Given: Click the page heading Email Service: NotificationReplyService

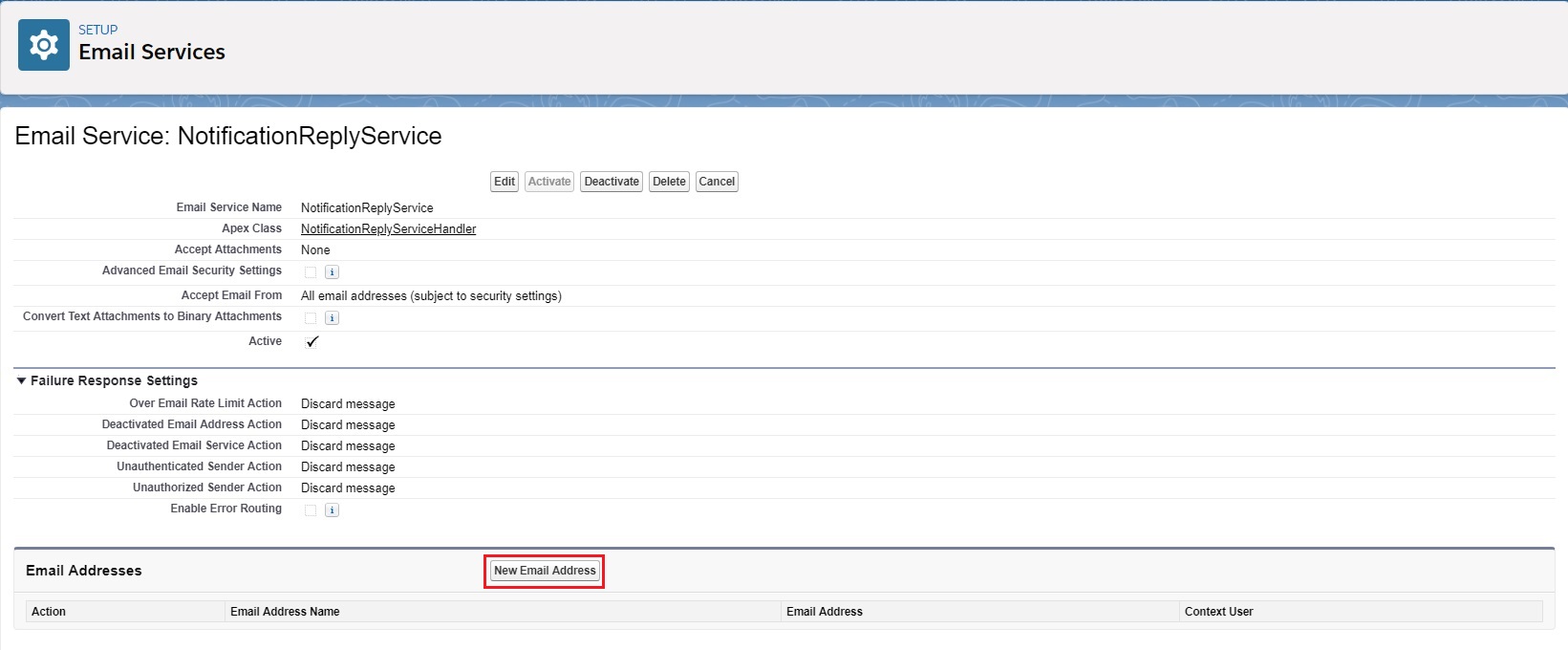Looking at the screenshot, I should 228,136.
